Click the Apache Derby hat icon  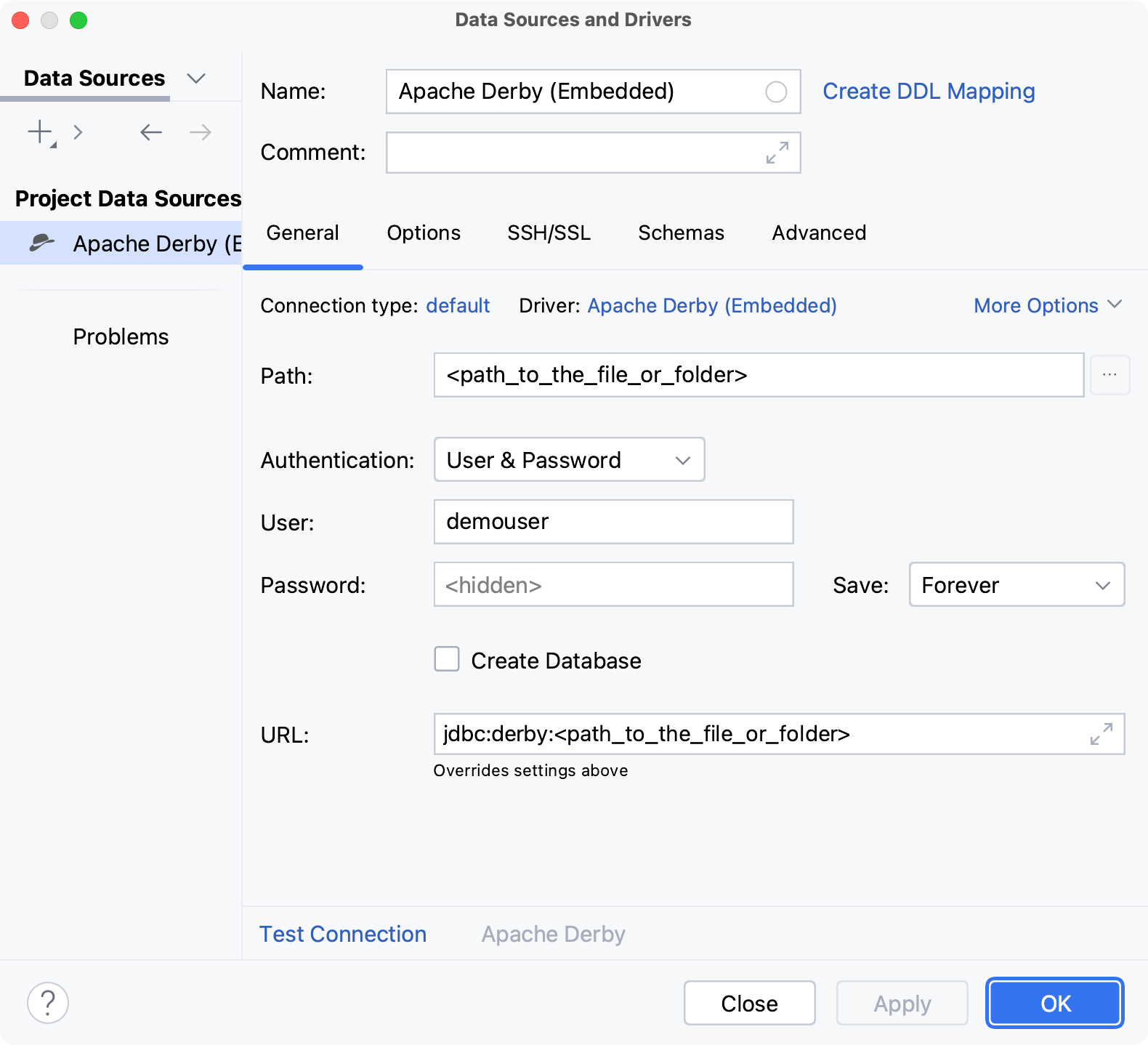tap(41, 243)
